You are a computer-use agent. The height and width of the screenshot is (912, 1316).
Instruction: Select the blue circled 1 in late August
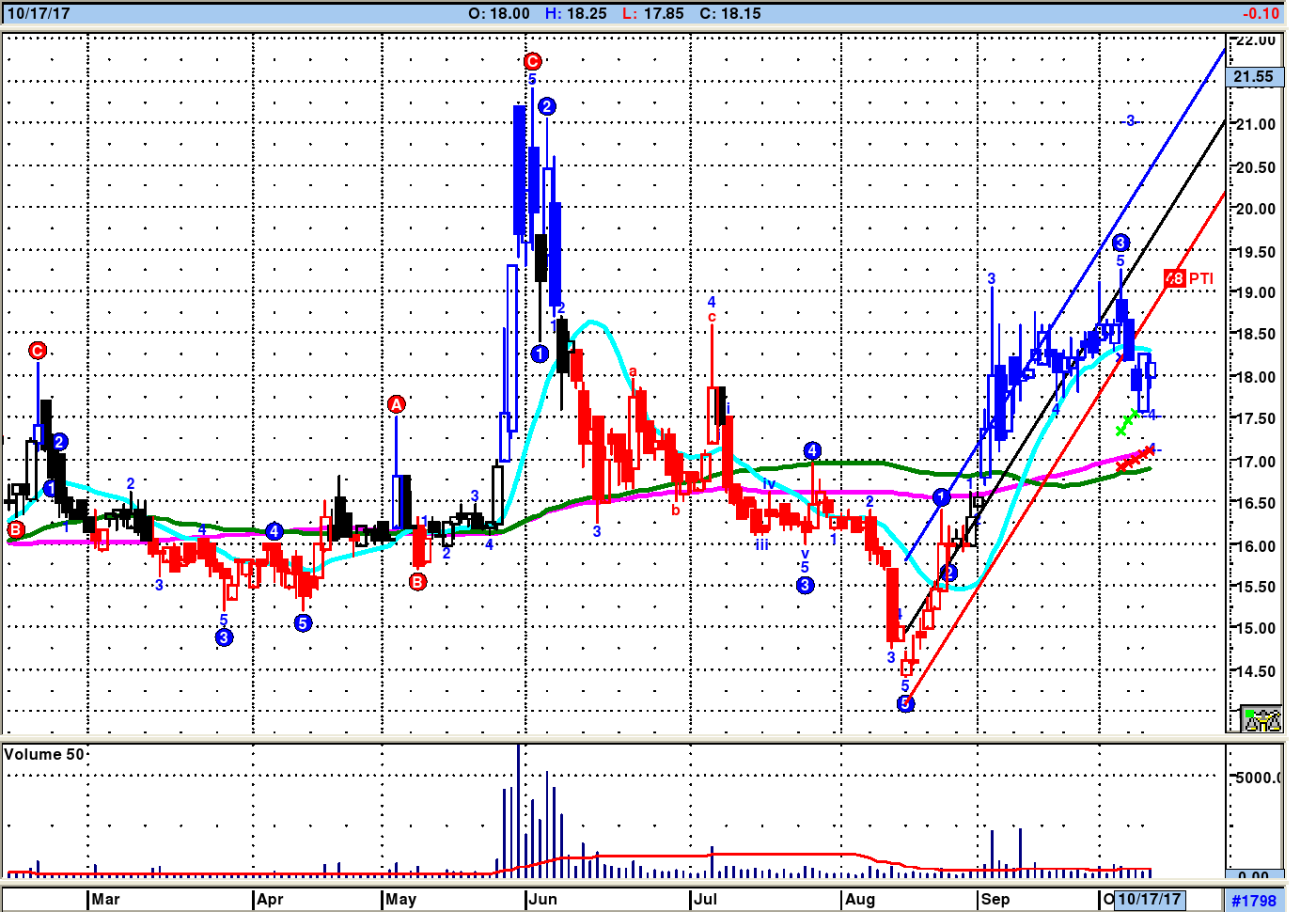pyautogui.click(x=941, y=497)
